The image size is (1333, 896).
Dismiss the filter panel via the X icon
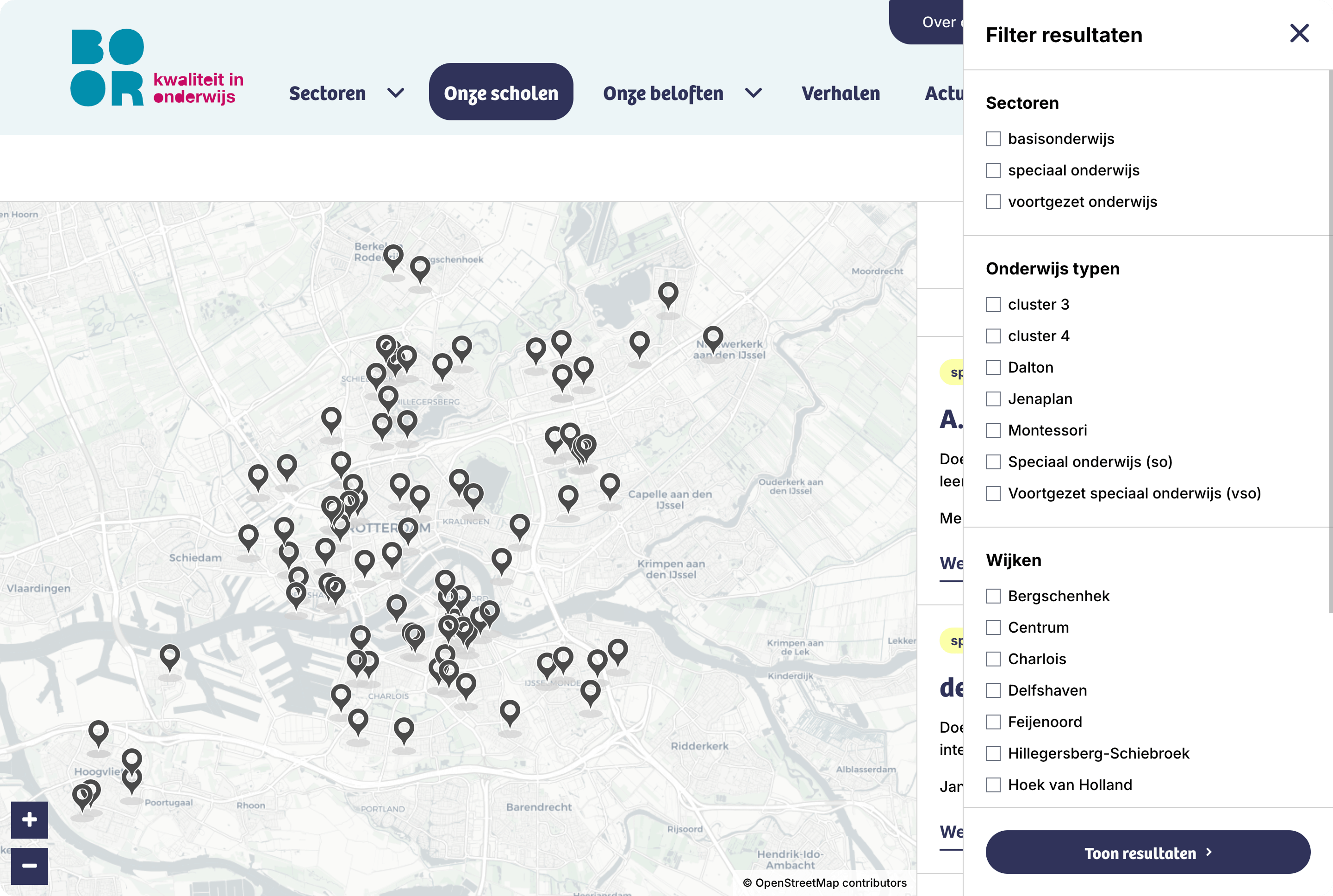click(1299, 34)
